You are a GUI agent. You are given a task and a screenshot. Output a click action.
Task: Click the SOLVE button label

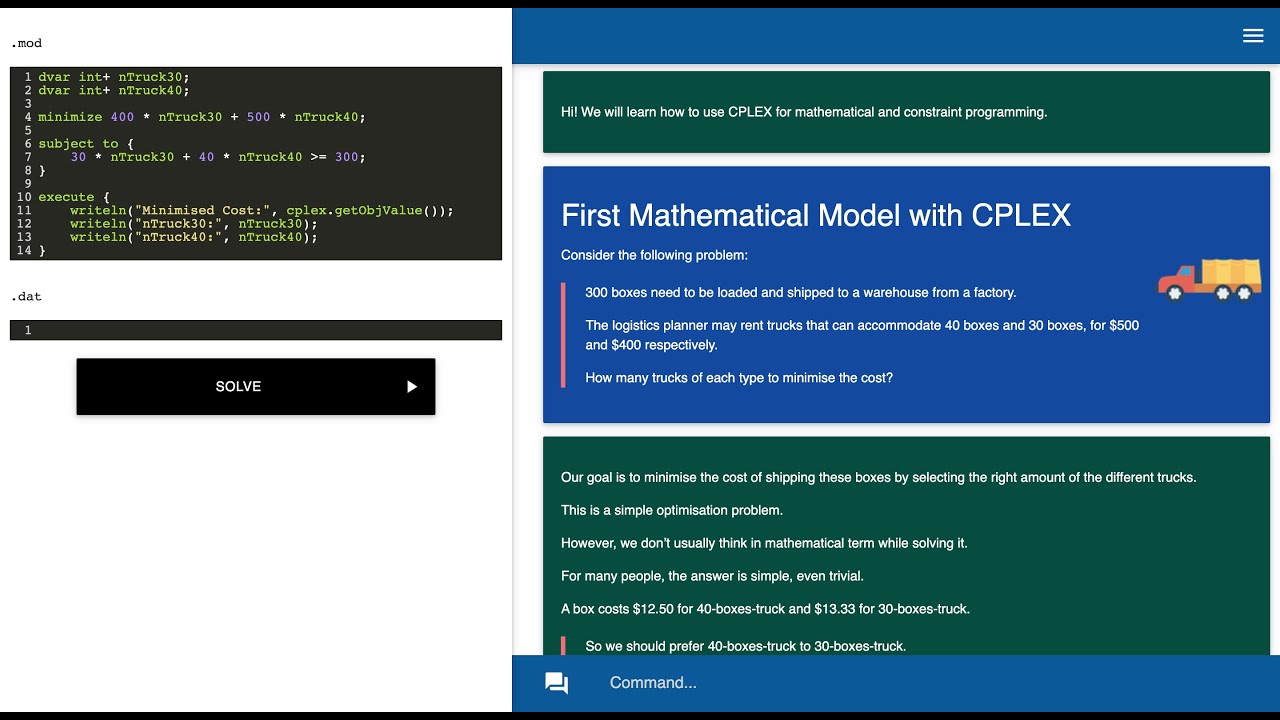238,387
